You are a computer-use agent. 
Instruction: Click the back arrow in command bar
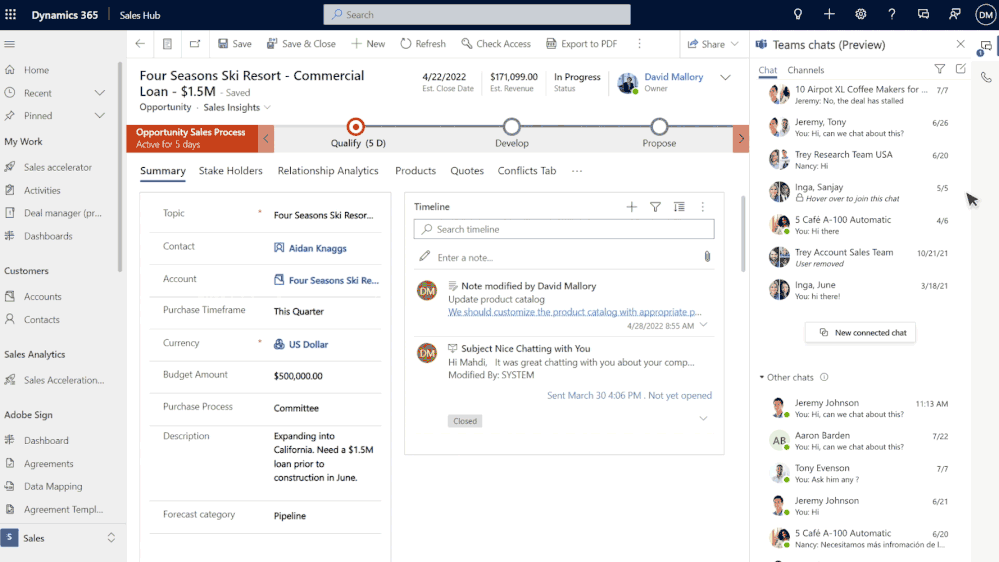pyautogui.click(x=140, y=43)
